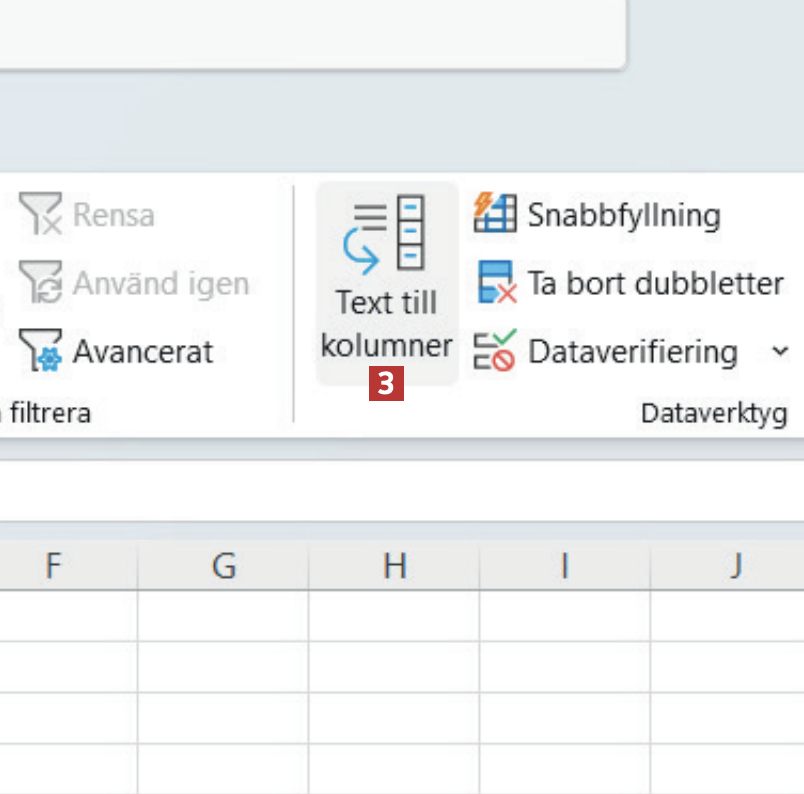Click the Dataverifiering icon
The image size is (804, 794).
pos(494,352)
